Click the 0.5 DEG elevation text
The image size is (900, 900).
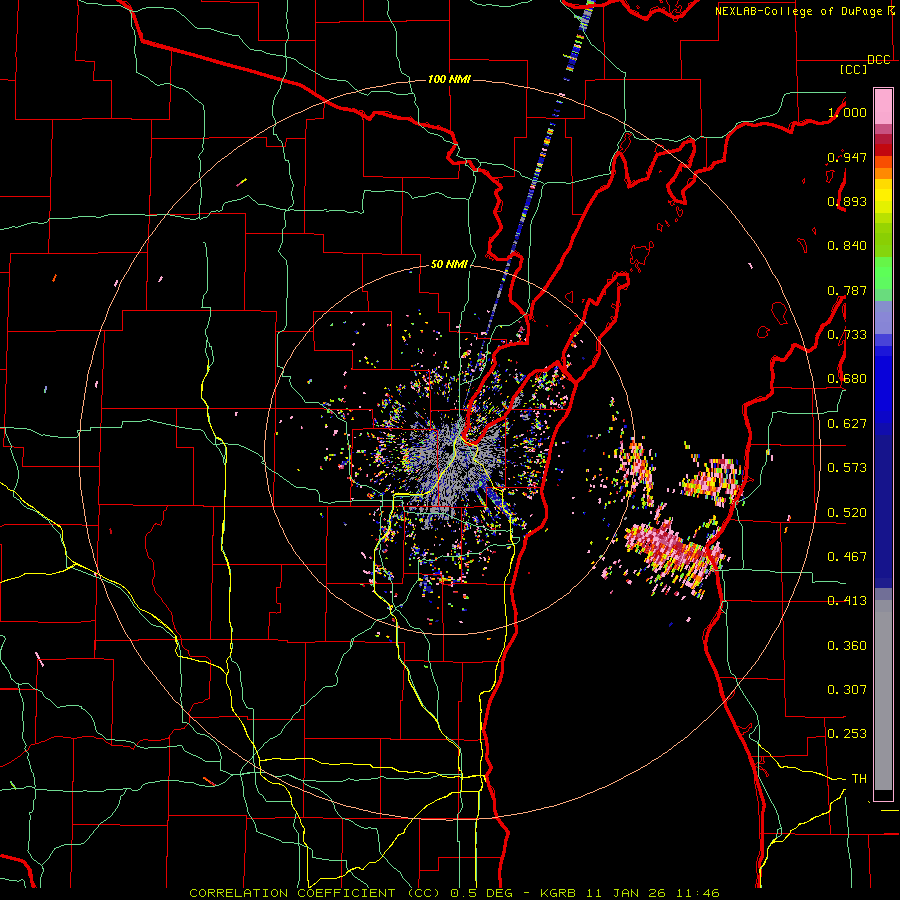482,893
